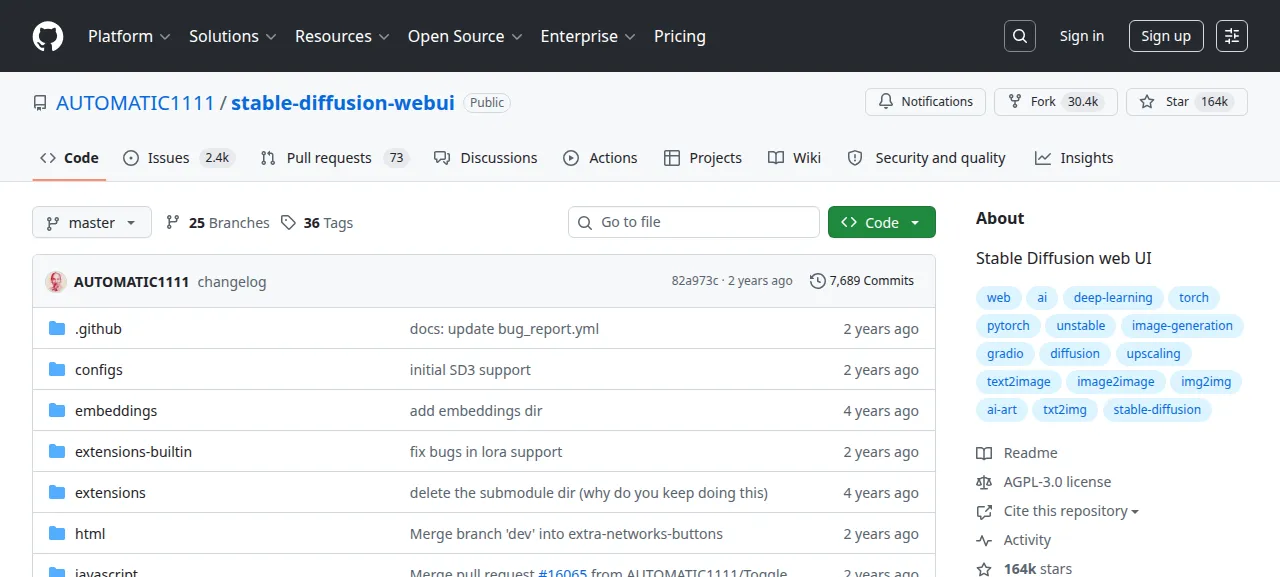
Task: Fork the repository using Fork button
Action: point(1056,102)
